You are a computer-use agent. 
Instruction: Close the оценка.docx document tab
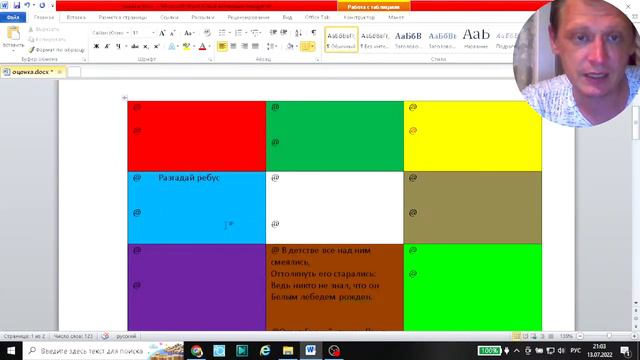(x=59, y=72)
